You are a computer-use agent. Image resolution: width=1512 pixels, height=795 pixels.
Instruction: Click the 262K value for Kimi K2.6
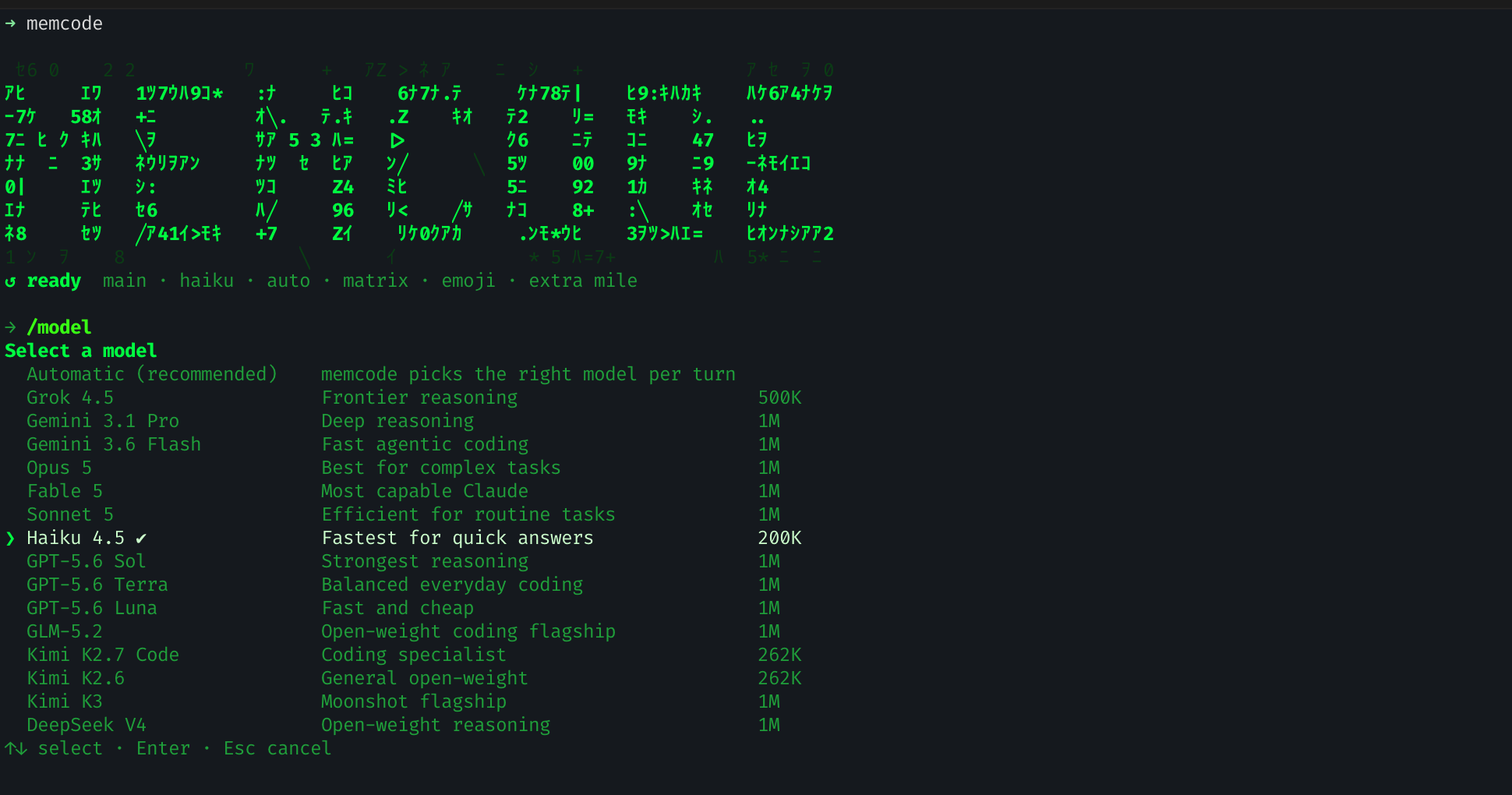[779, 678]
